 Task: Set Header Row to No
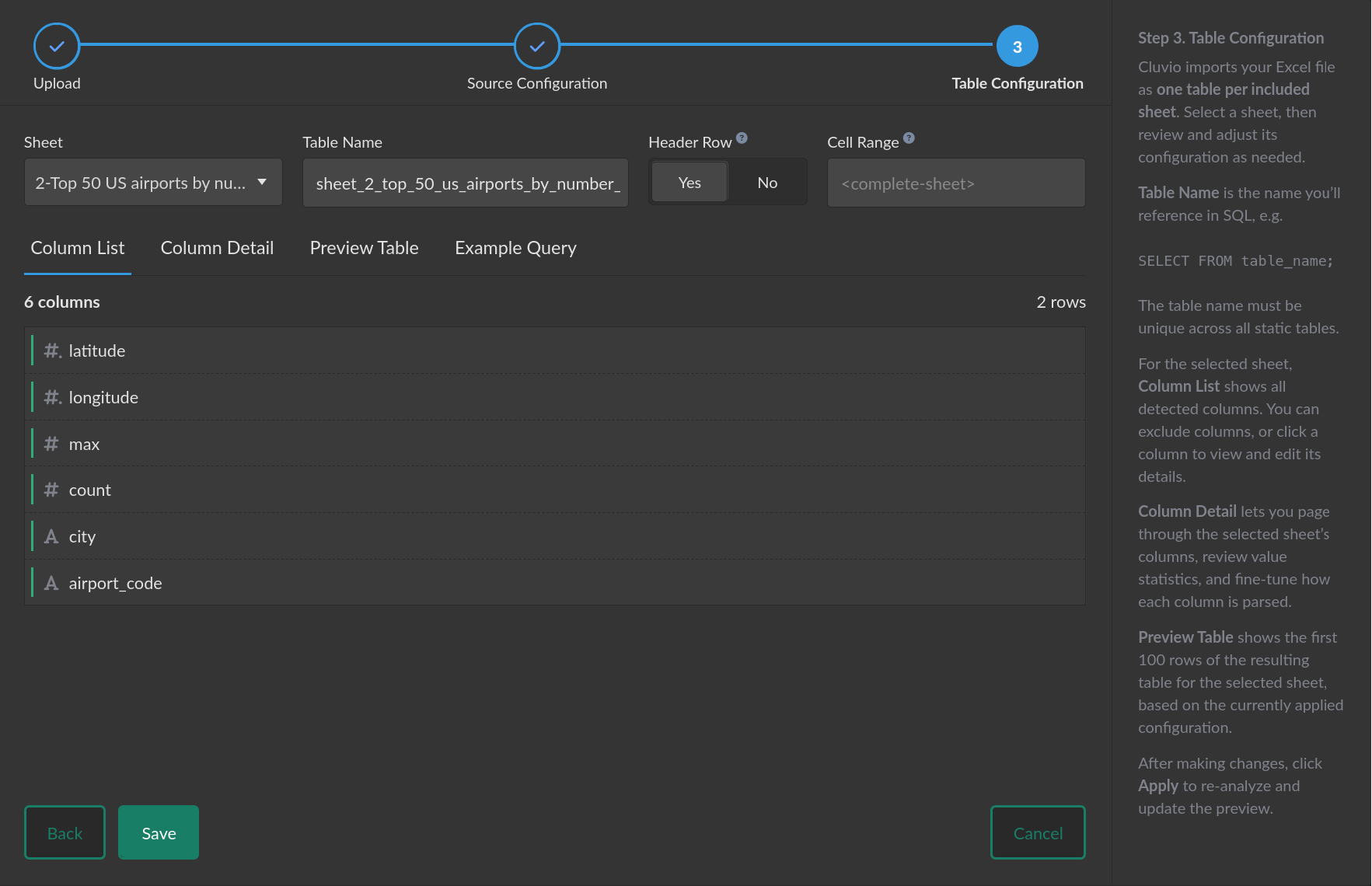[767, 183]
